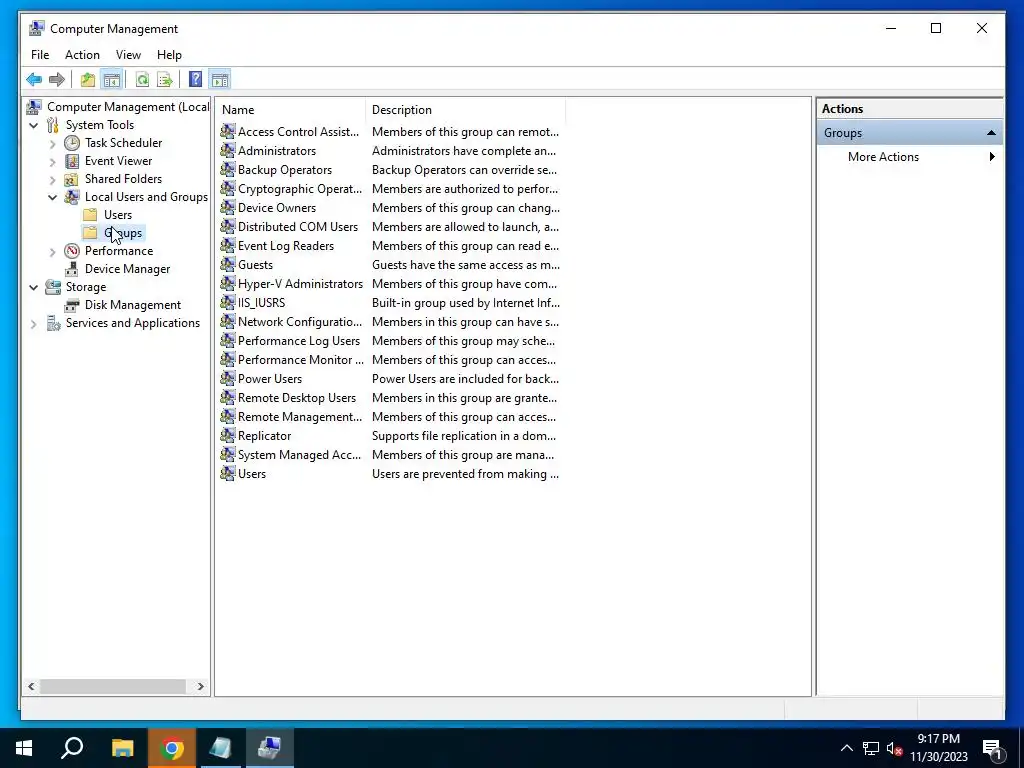Click the Export List toolbar icon
1024x768 pixels.
165,80
